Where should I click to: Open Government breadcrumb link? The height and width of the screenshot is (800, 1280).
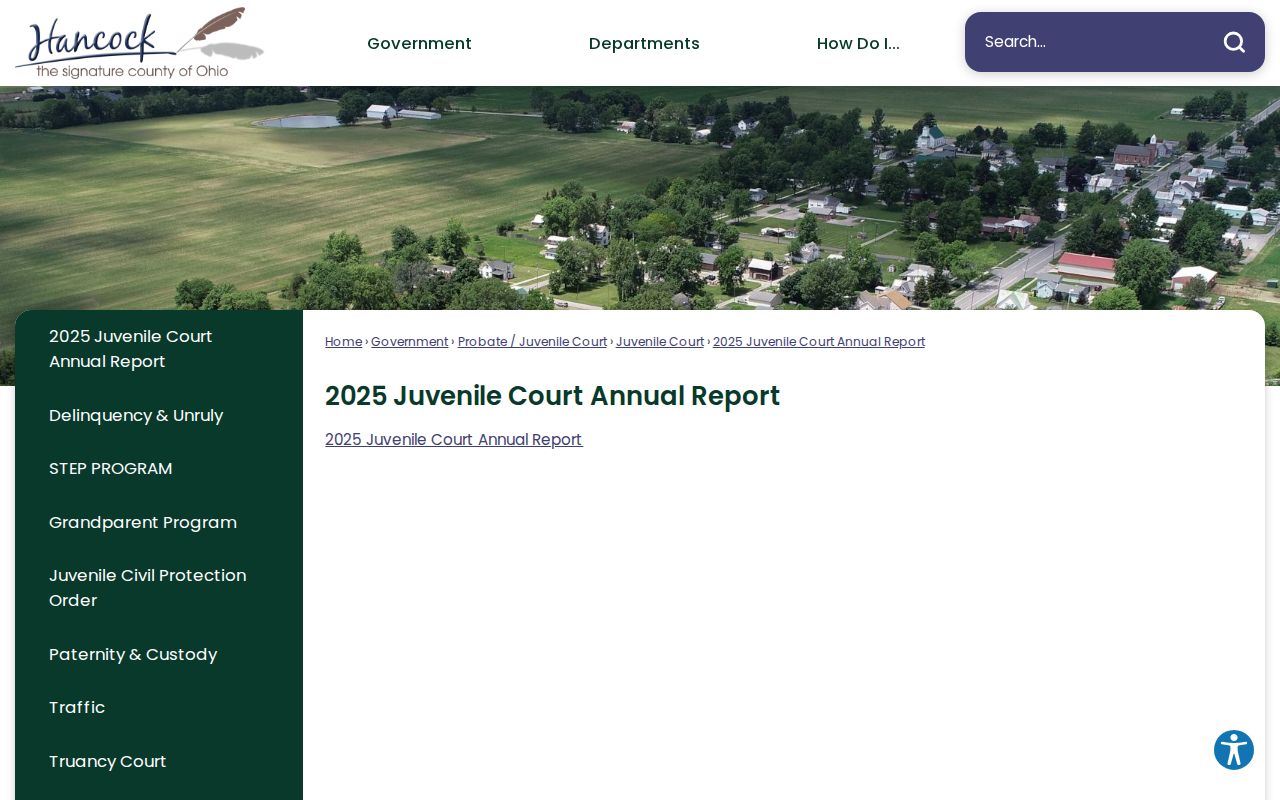coord(410,342)
